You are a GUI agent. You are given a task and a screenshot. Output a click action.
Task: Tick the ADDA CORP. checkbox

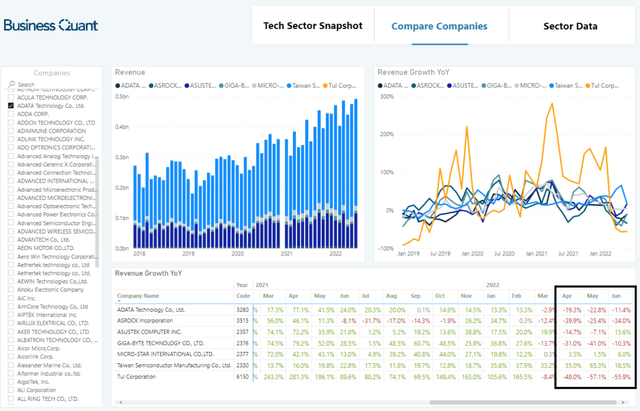point(11,114)
